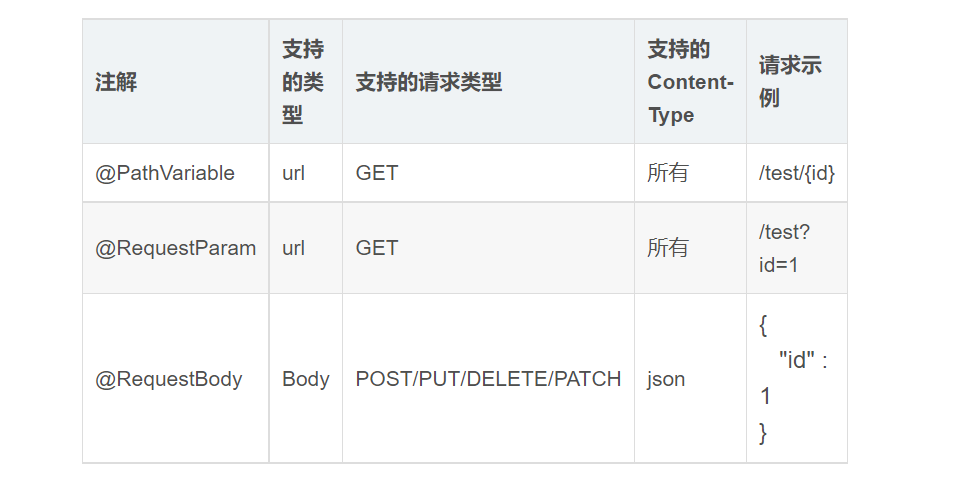This screenshot has width=960, height=486.
Task: Click the Body type cell
Action: click(305, 379)
